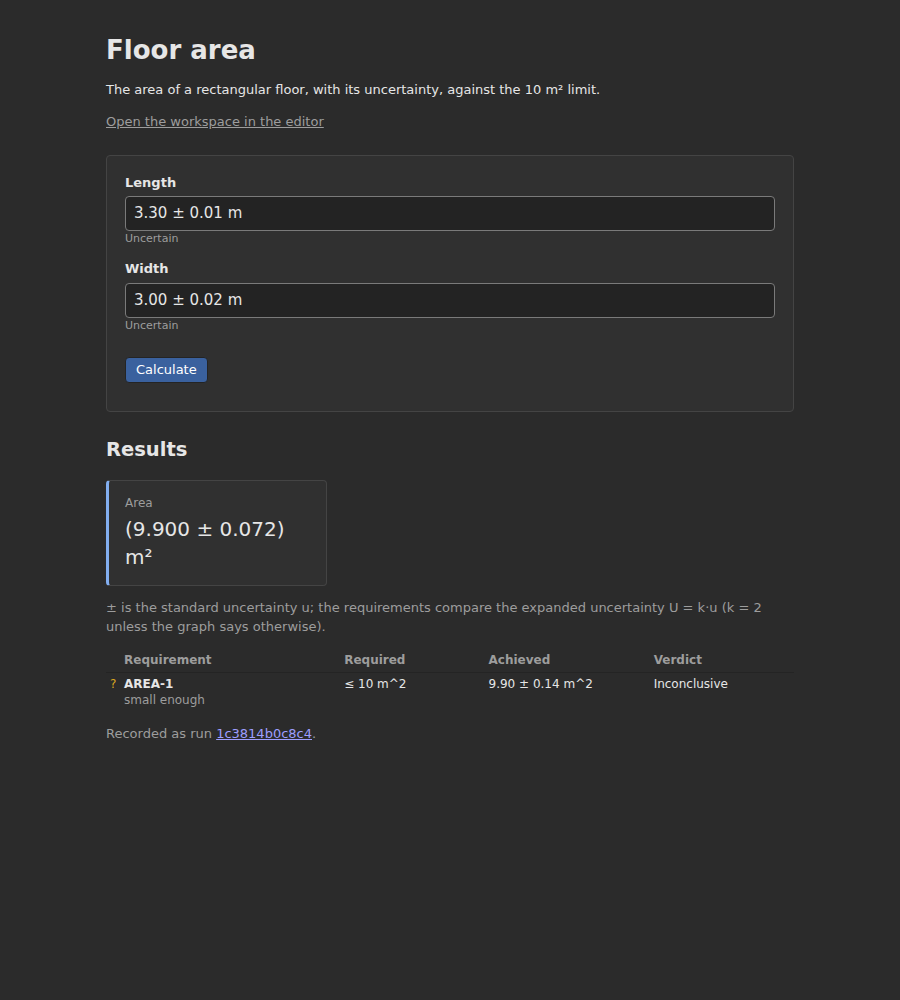Click the standard uncertainty explanation note
The height and width of the screenshot is (1000, 900).
pos(434,617)
